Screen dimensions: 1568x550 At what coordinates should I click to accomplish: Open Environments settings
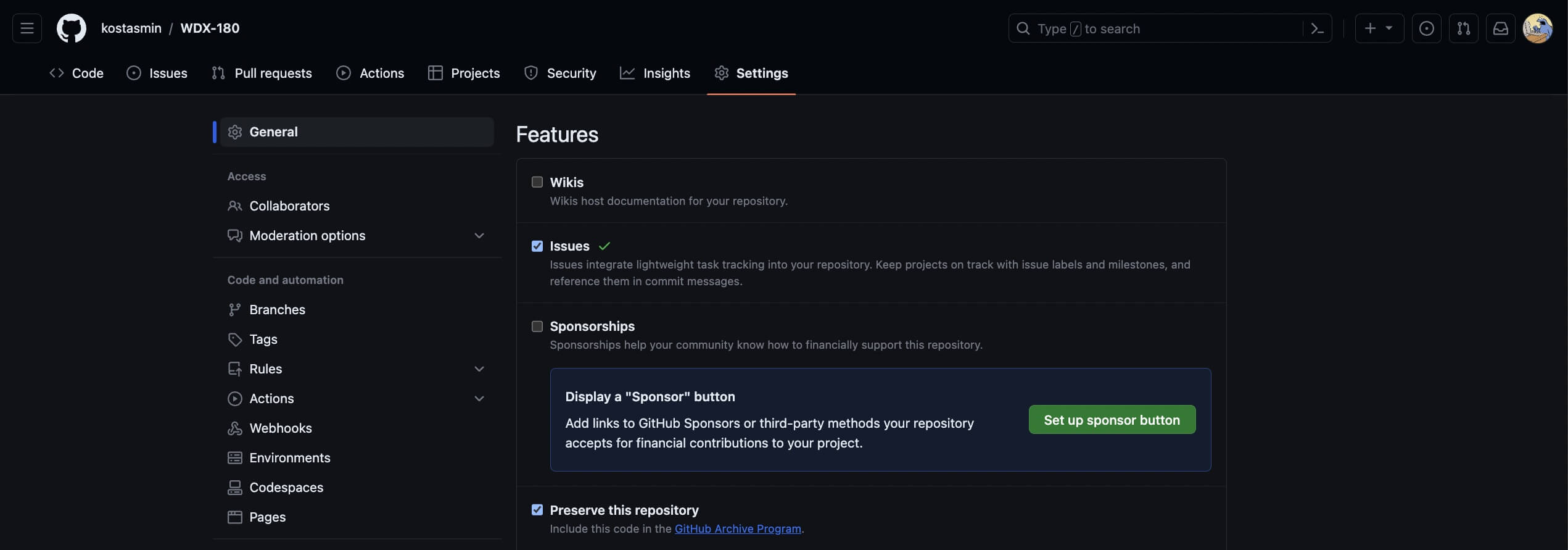point(357,458)
